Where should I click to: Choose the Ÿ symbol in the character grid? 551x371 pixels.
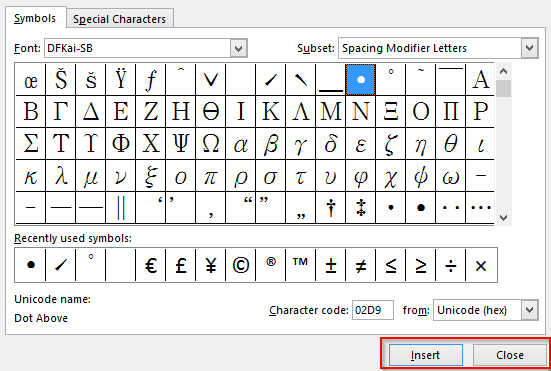[121, 80]
